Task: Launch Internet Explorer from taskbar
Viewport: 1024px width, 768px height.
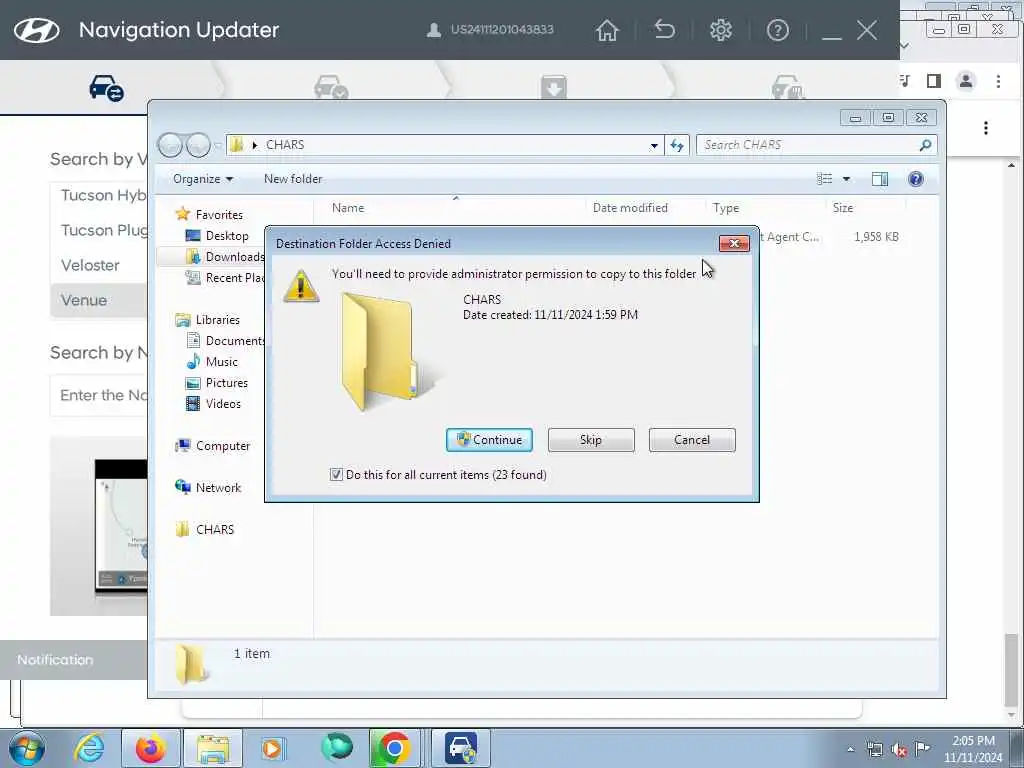Action: [89, 748]
